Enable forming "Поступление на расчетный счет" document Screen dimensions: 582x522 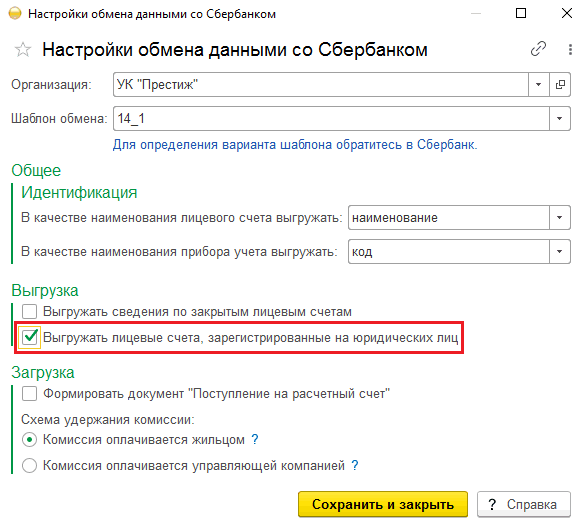(x=29, y=394)
